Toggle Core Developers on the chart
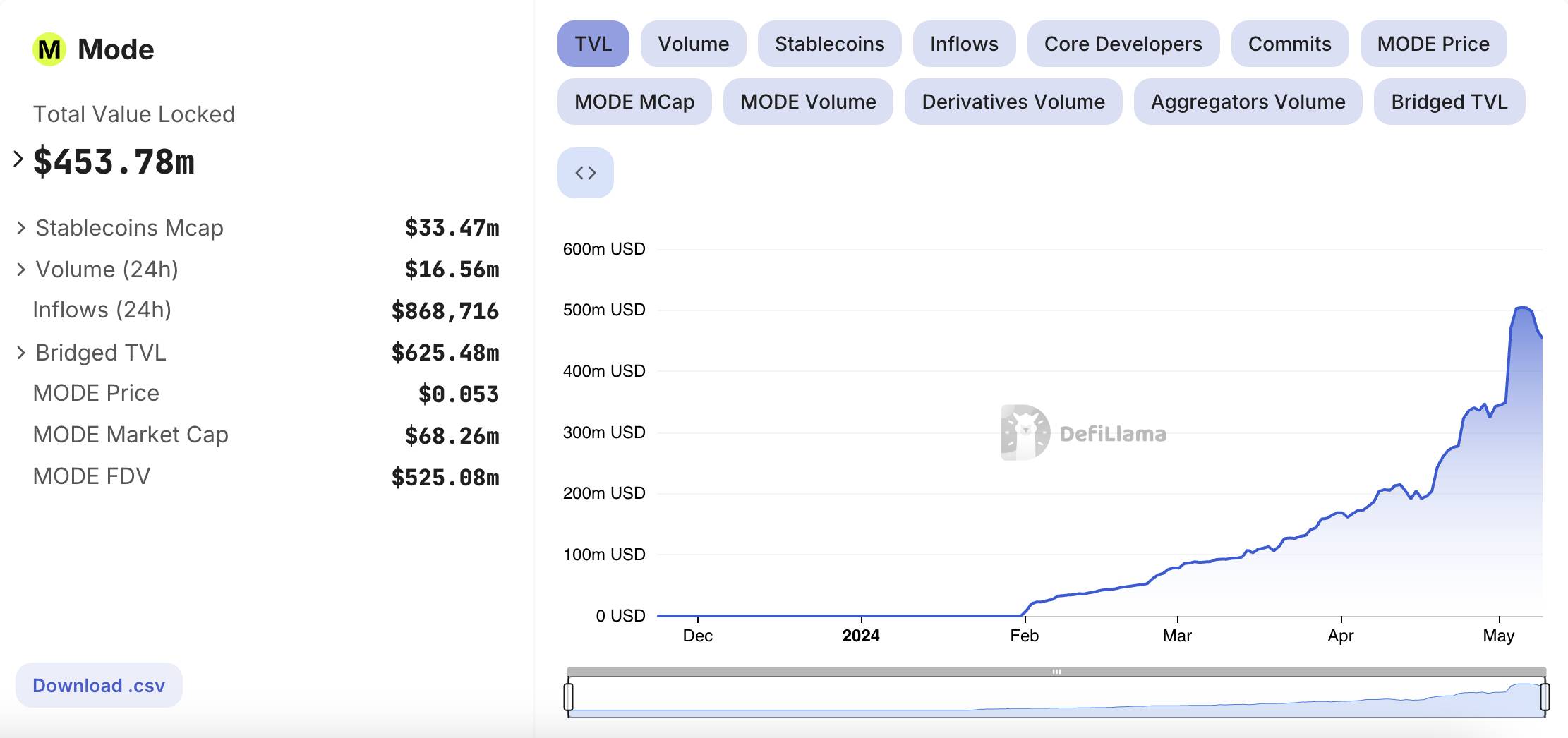The width and height of the screenshot is (1568, 738). pyautogui.click(x=1123, y=44)
